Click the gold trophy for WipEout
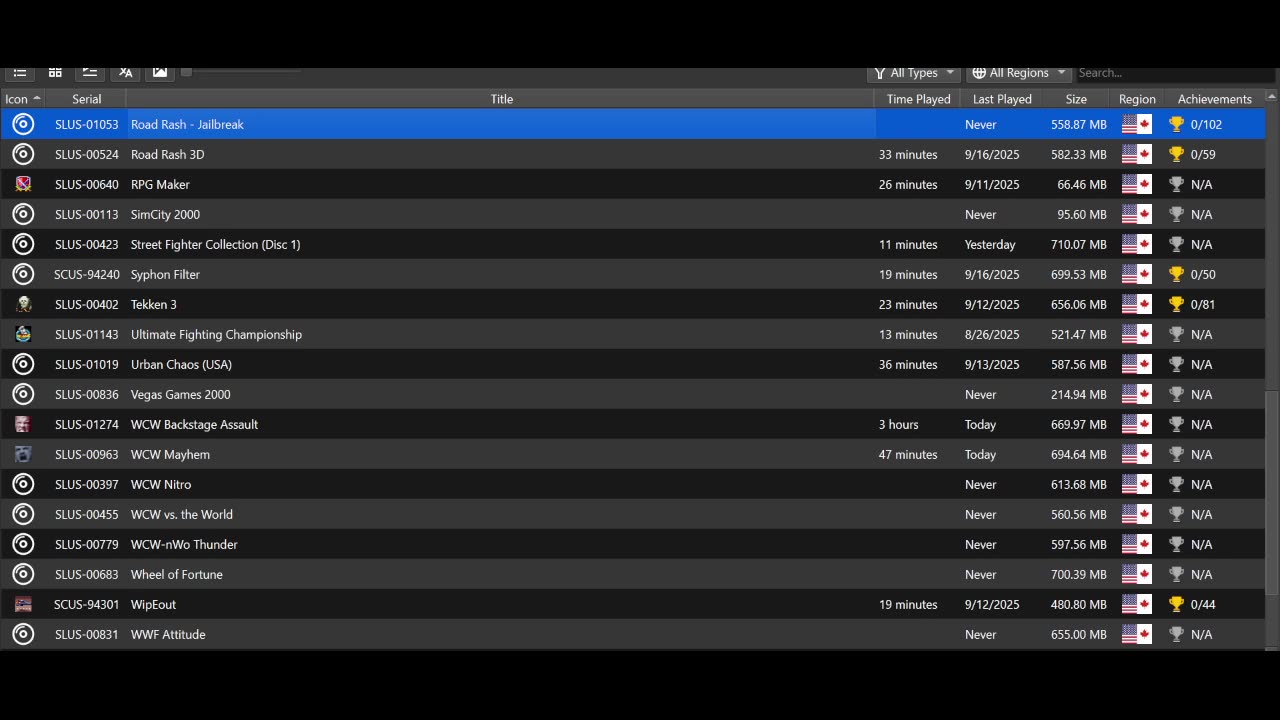The width and height of the screenshot is (1280, 720). click(x=1176, y=604)
